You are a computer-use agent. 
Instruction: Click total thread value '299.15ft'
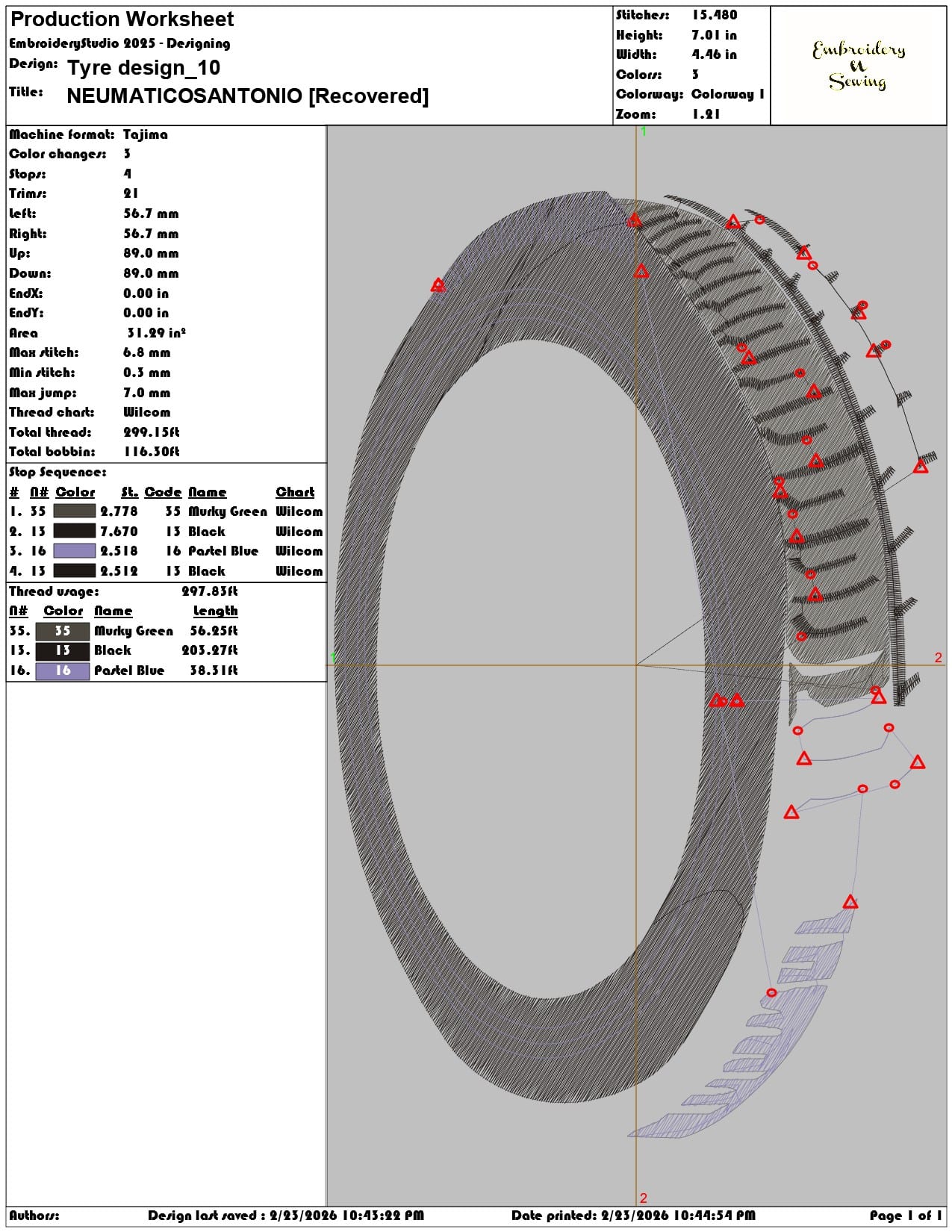tap(152, 432)
